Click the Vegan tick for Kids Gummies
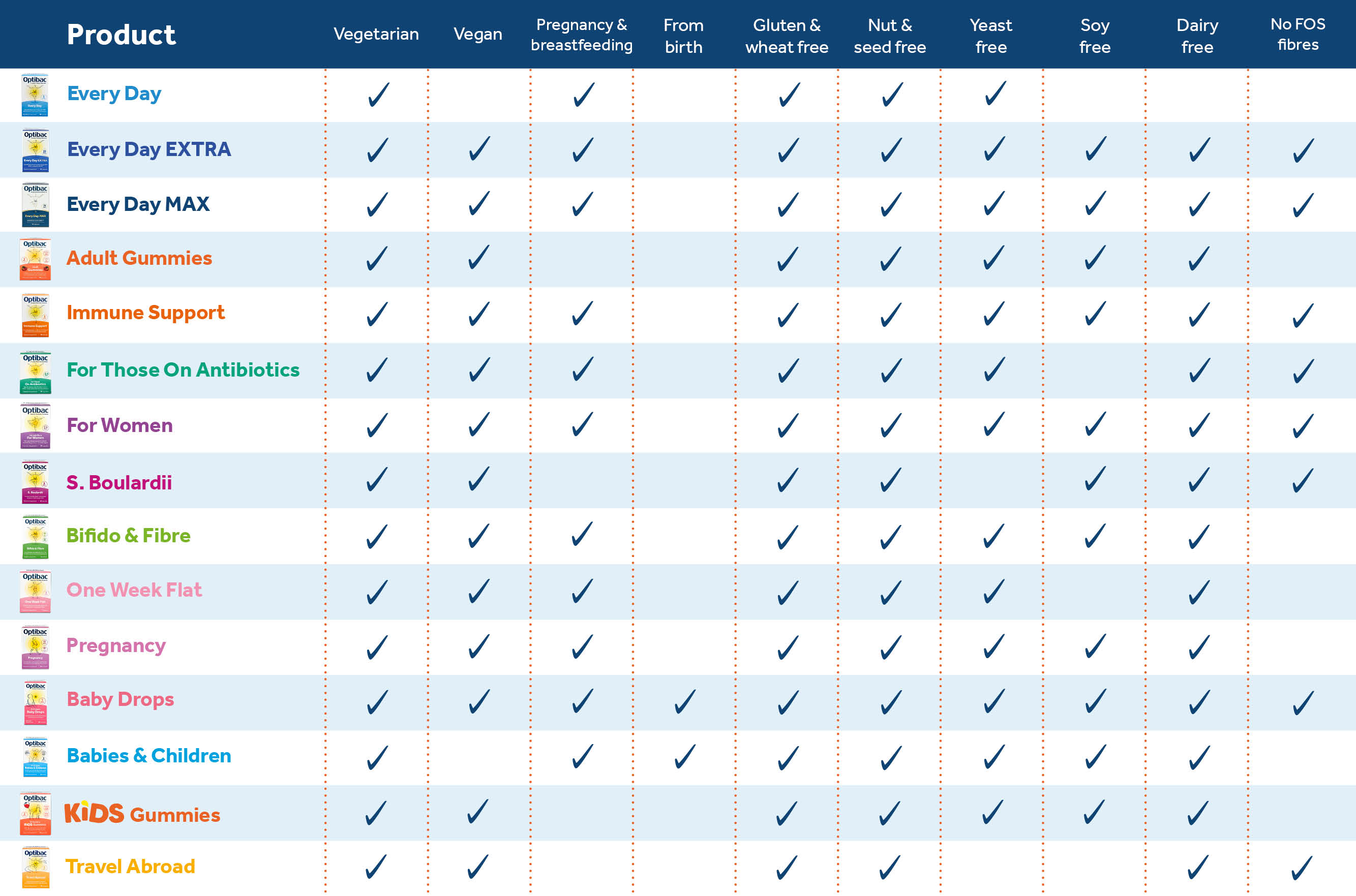Image resolution: width=1356 pixels, height=896 pixels. (x=478, y=812)
